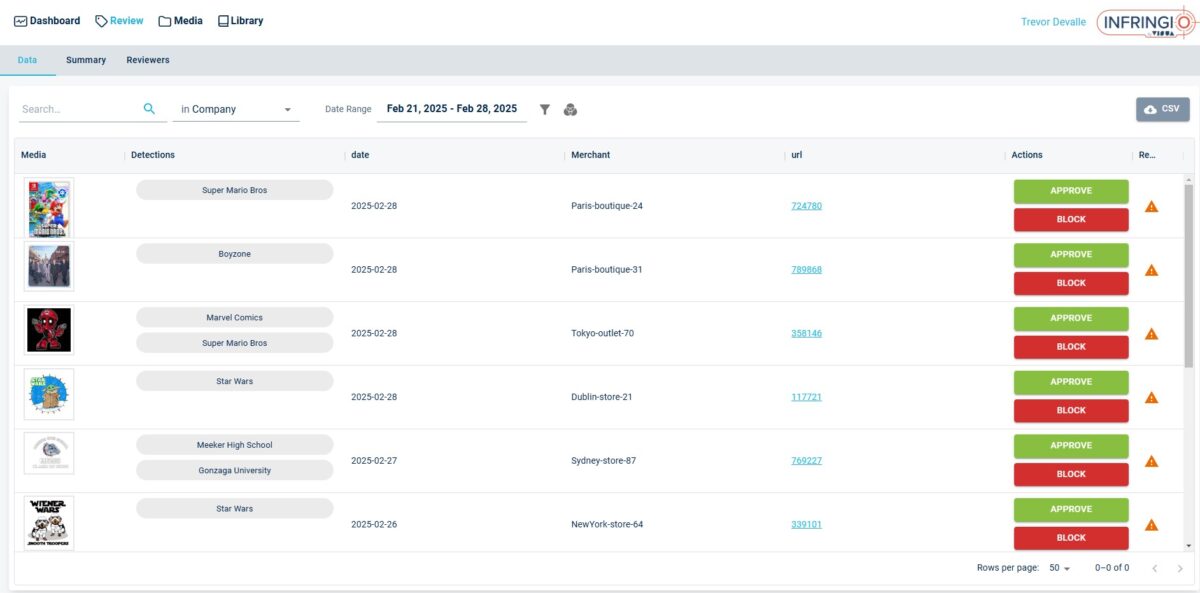The width and height of the screenshot is (1200, 593).
Task: Open the 'in Company' dropdown
Action: coord(236,109)
